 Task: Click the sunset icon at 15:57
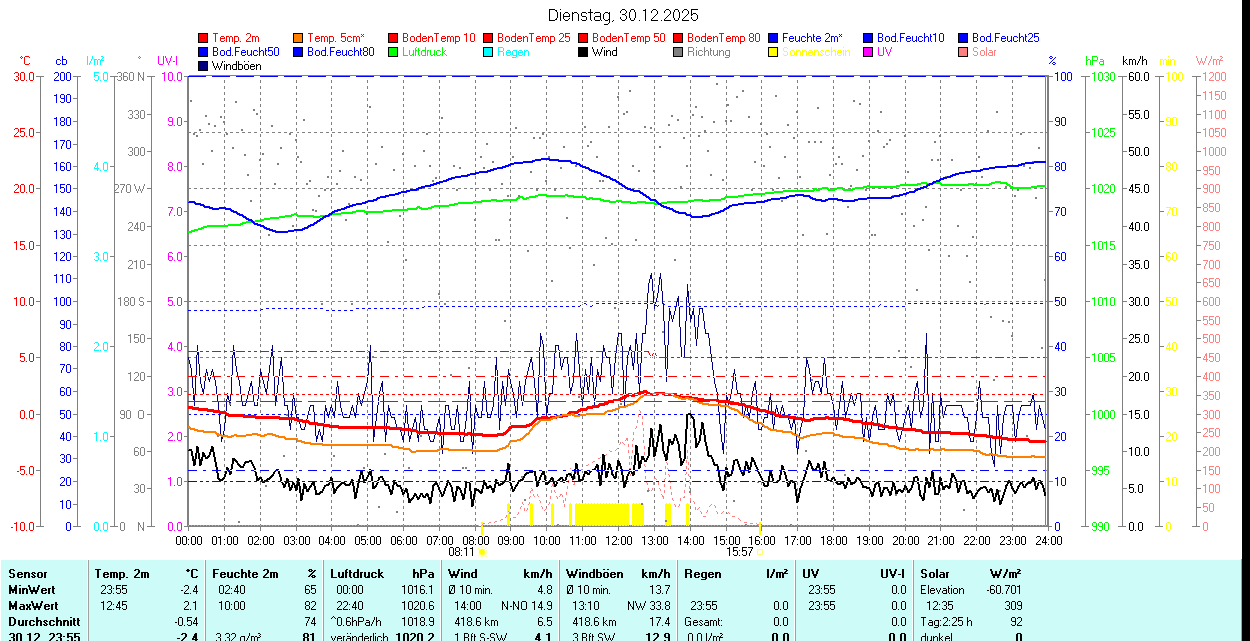coord(760,551)
